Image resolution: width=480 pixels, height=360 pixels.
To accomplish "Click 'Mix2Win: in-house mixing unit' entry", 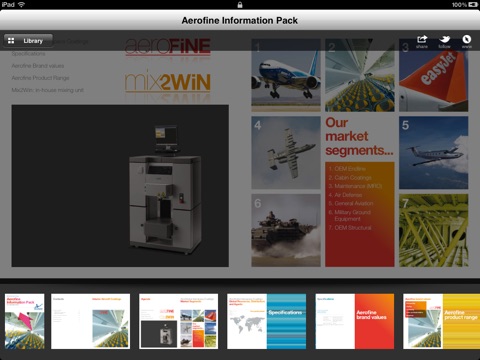I will tap(47, 90).
